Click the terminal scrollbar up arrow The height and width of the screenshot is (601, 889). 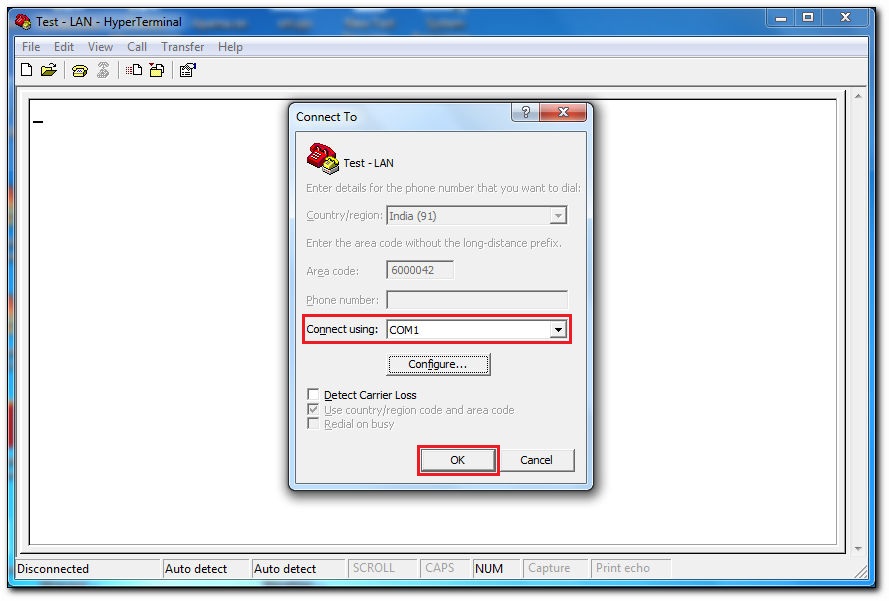858,96
